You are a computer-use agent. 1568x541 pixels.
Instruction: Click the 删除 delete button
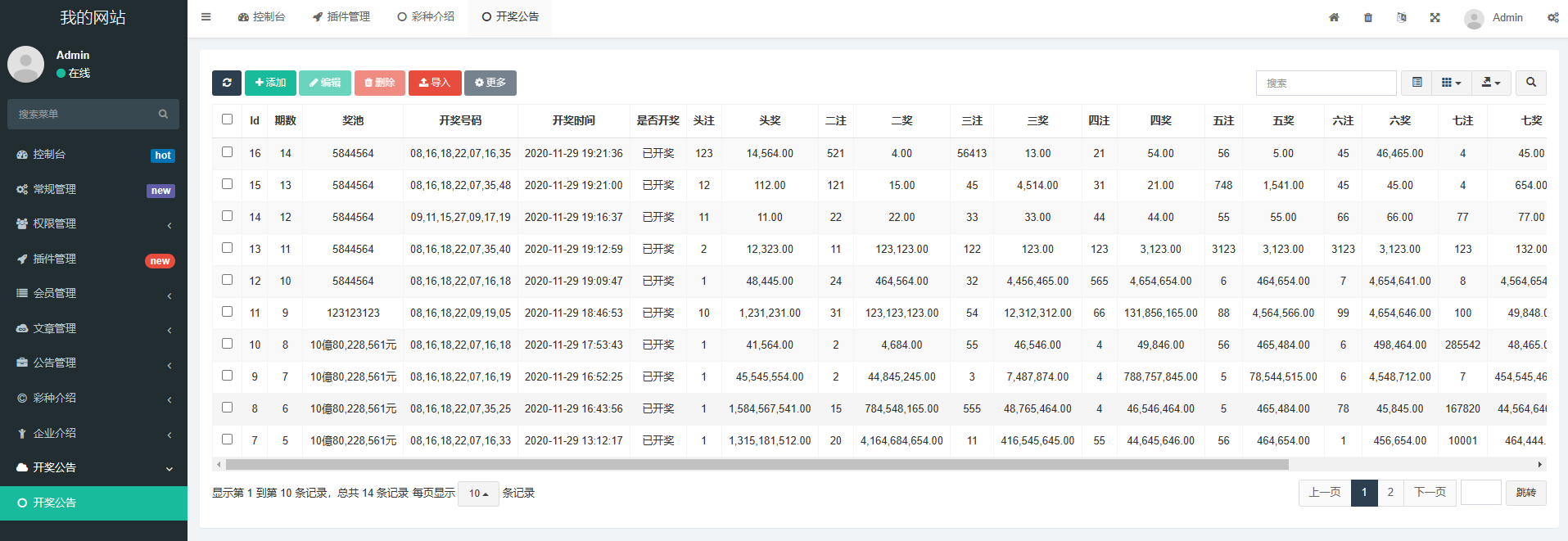coord(380,83)
